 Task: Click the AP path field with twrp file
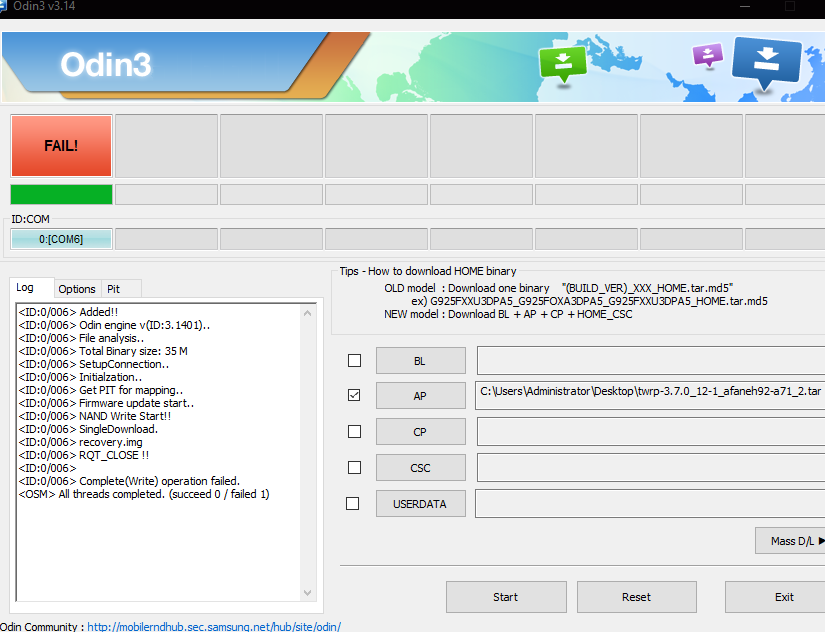[650, 396]
